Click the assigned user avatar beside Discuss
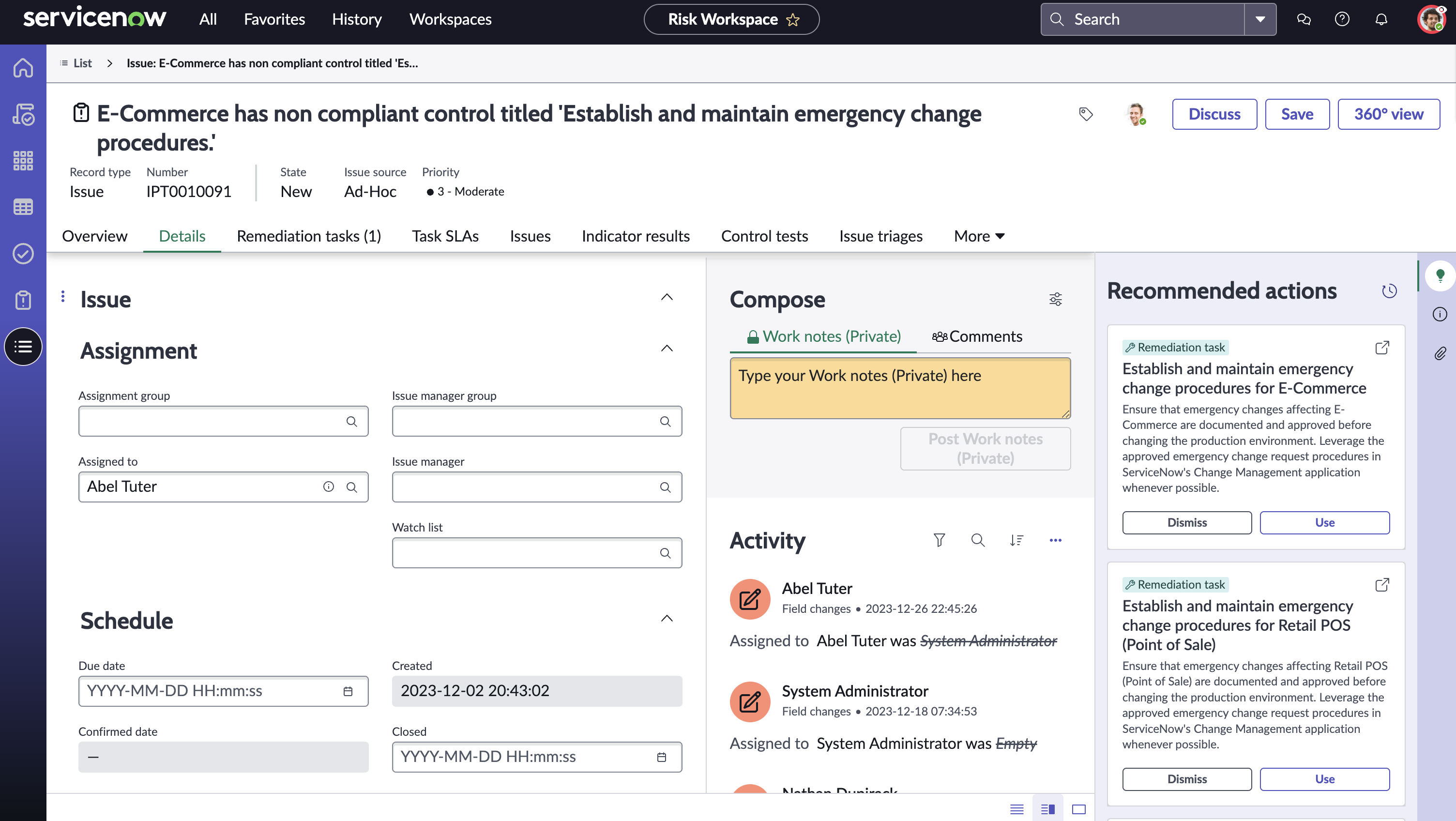The width and height of the screenshot is (1456, 821). [1136, 114]
